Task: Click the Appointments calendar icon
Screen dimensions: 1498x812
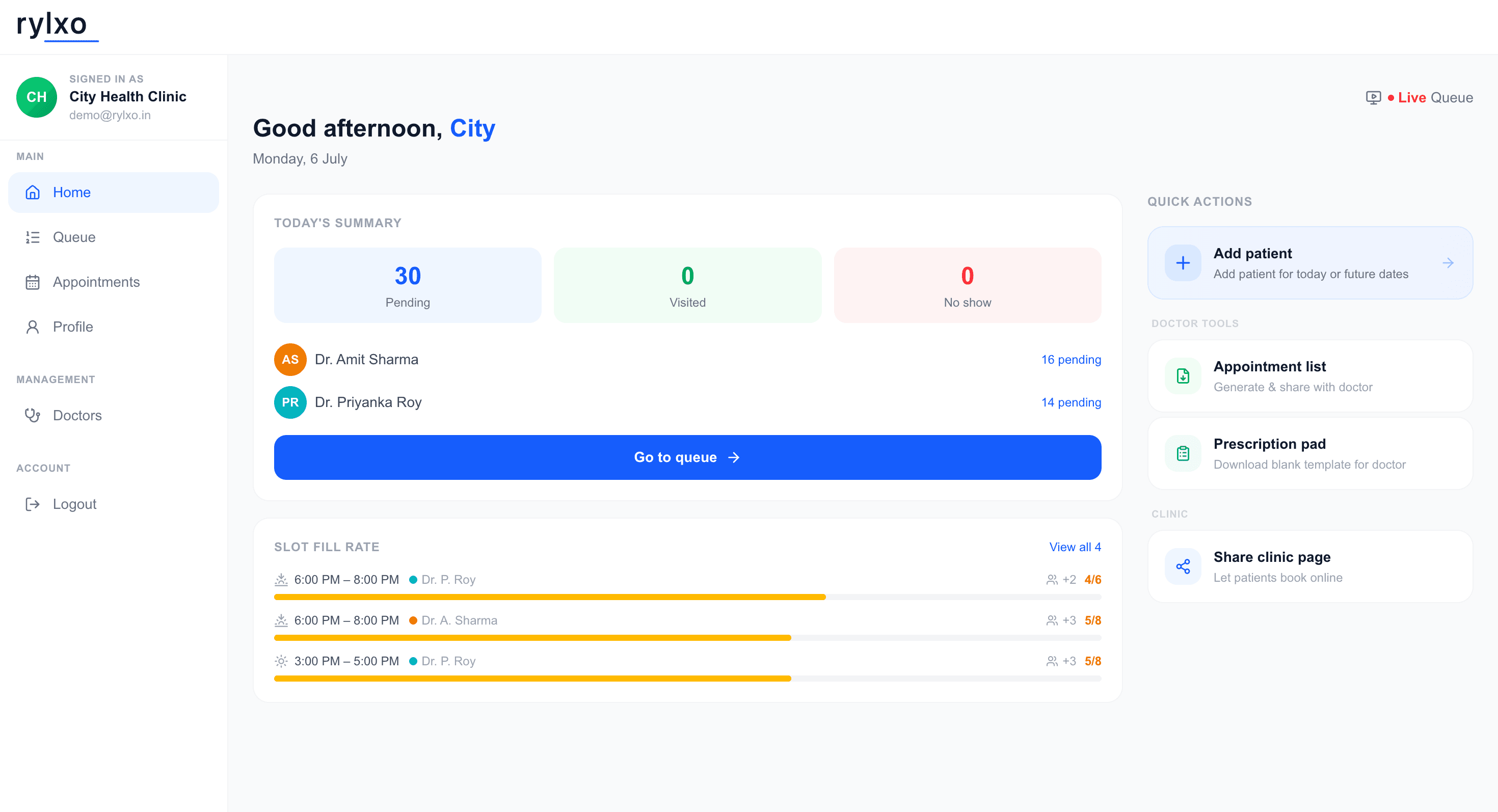Action: (x=33, y=282)
